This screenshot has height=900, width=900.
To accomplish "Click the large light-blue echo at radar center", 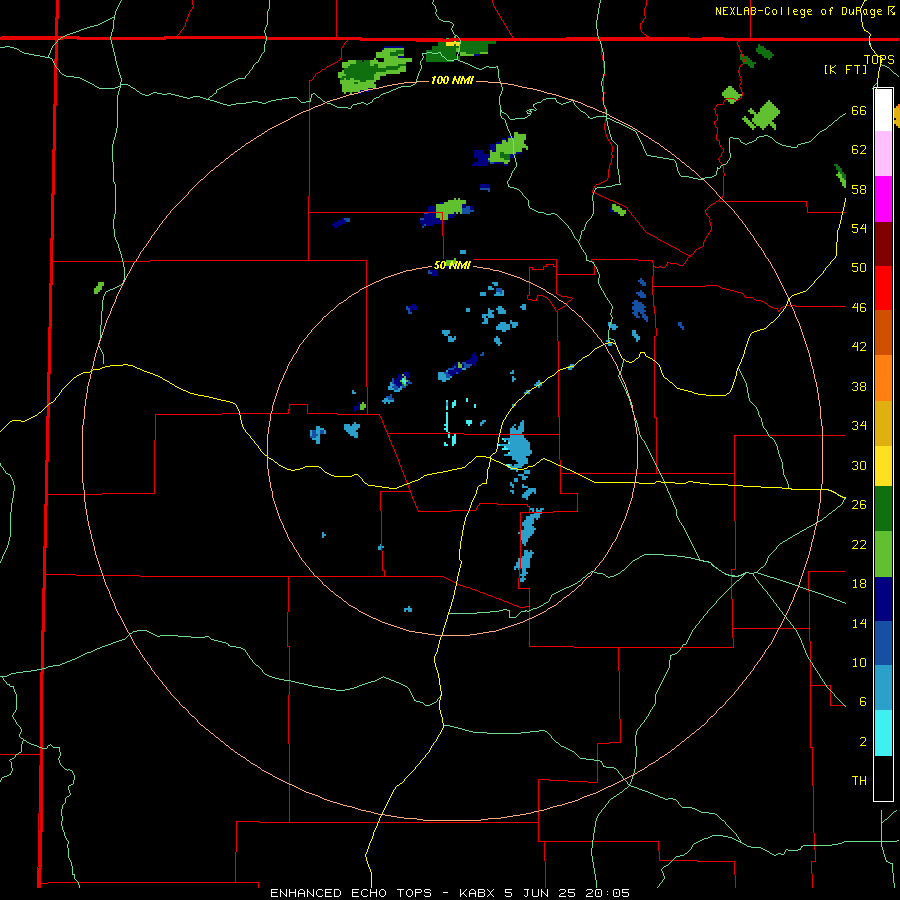I will tap(518, 445).
